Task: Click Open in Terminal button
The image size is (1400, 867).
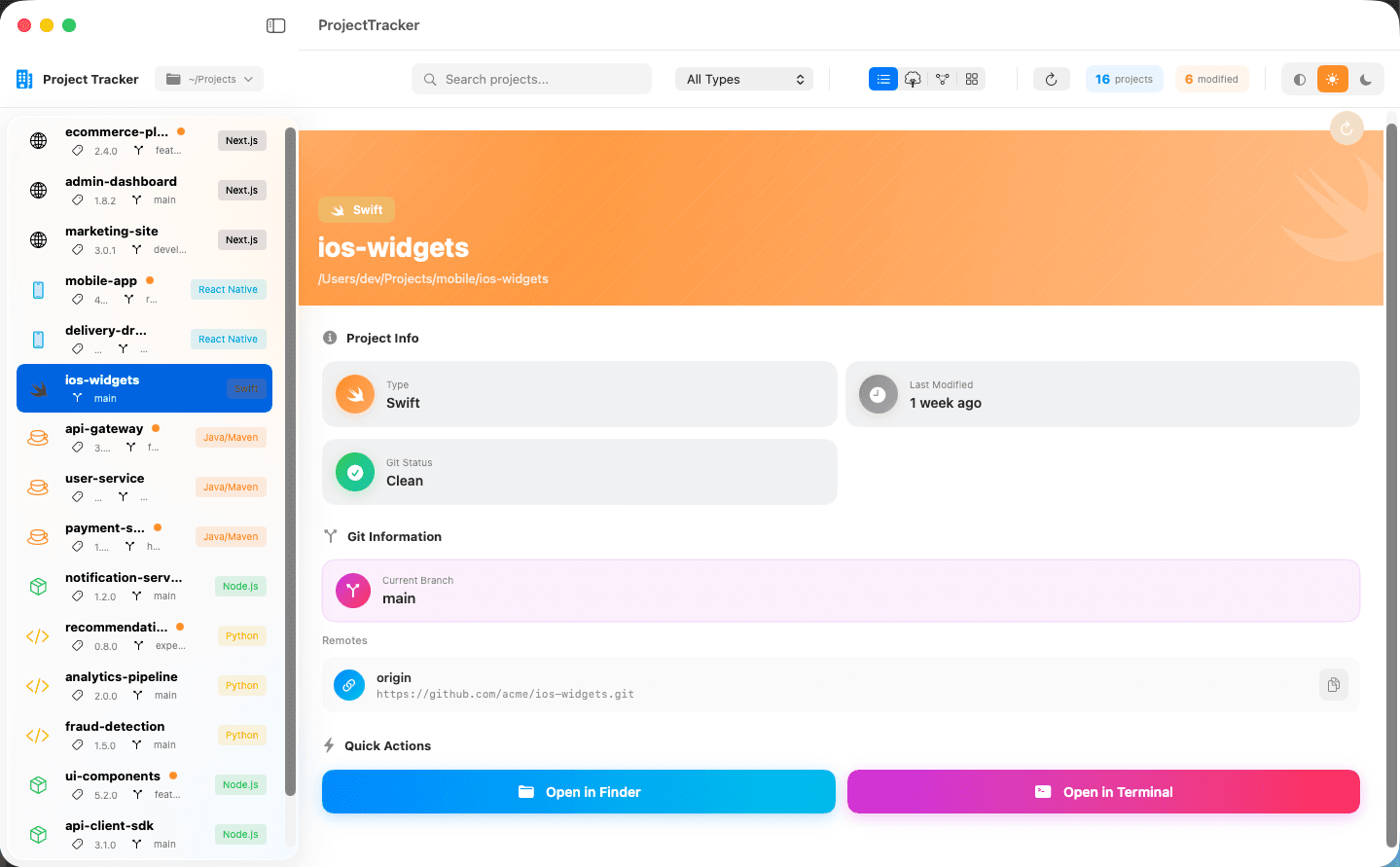Action: [1103, 792]
